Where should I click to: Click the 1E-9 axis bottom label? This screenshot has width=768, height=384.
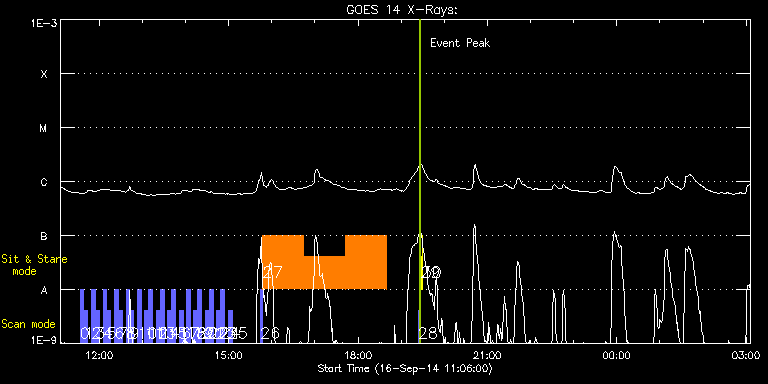point(44,341)
